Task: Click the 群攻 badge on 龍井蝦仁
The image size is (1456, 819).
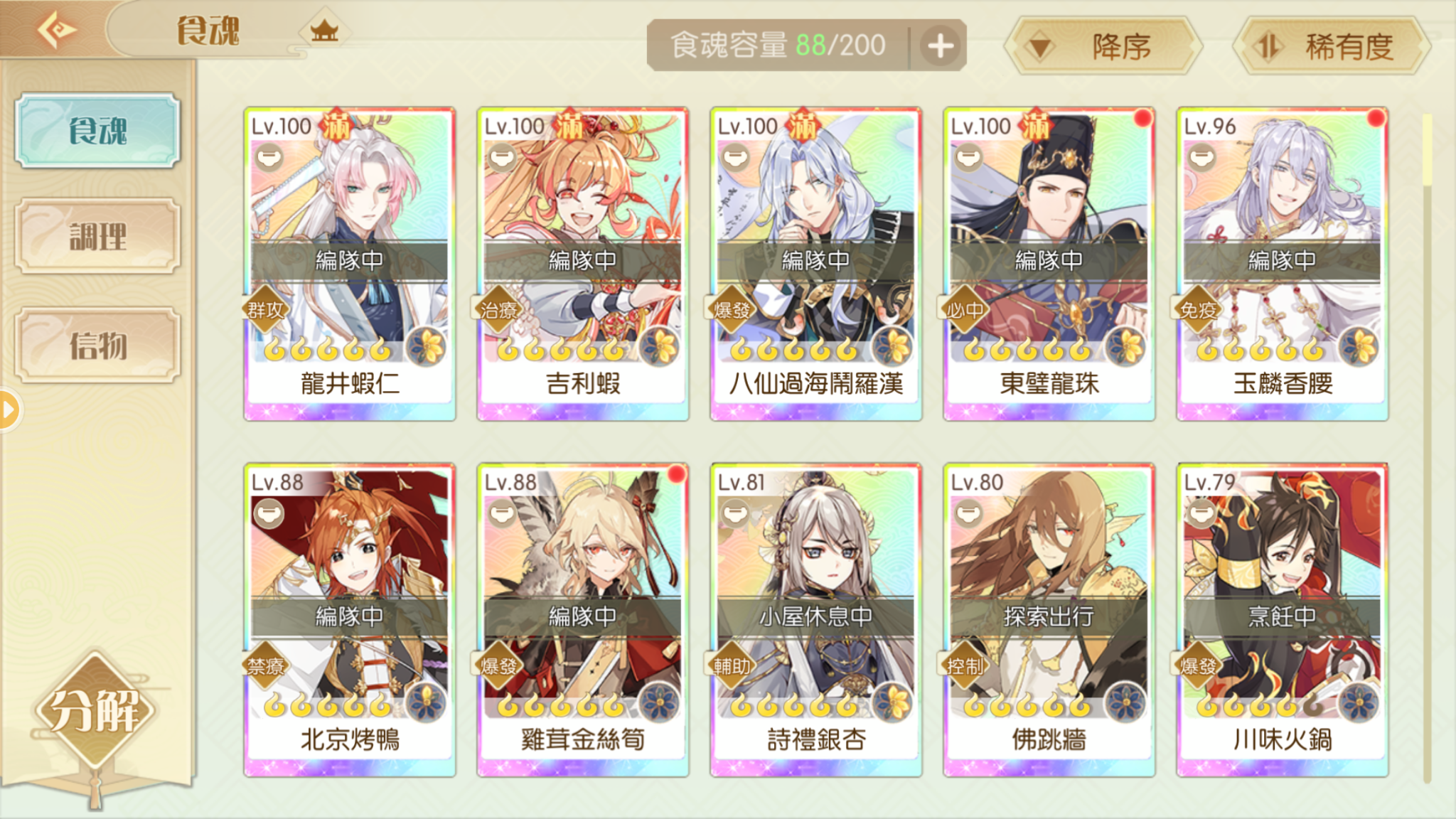Action: pyautogui.click(x=264, y=310)
